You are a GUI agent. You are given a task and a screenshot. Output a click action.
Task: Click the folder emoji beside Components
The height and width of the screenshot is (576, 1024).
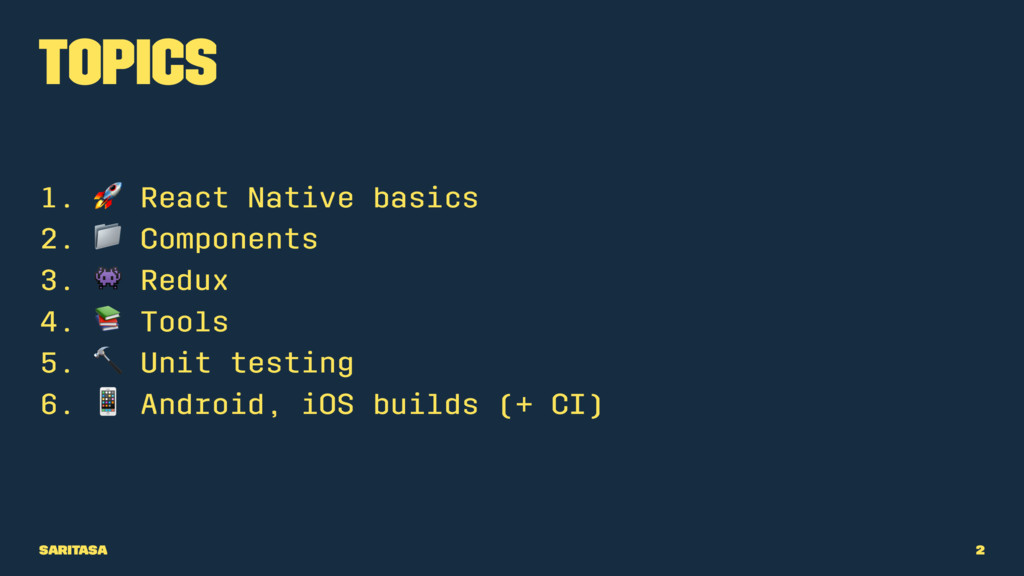click(x=108, y=236)
